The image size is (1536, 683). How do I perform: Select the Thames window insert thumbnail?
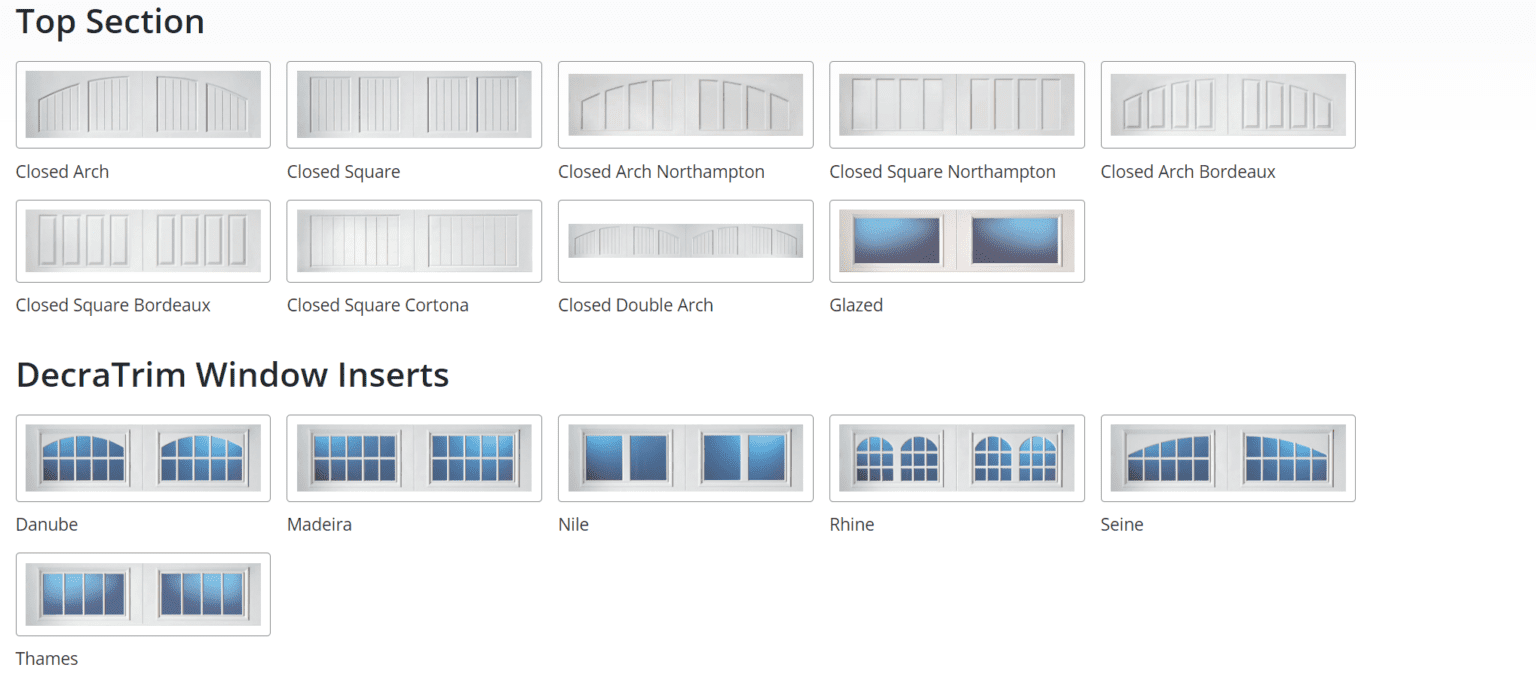point(143,594)
